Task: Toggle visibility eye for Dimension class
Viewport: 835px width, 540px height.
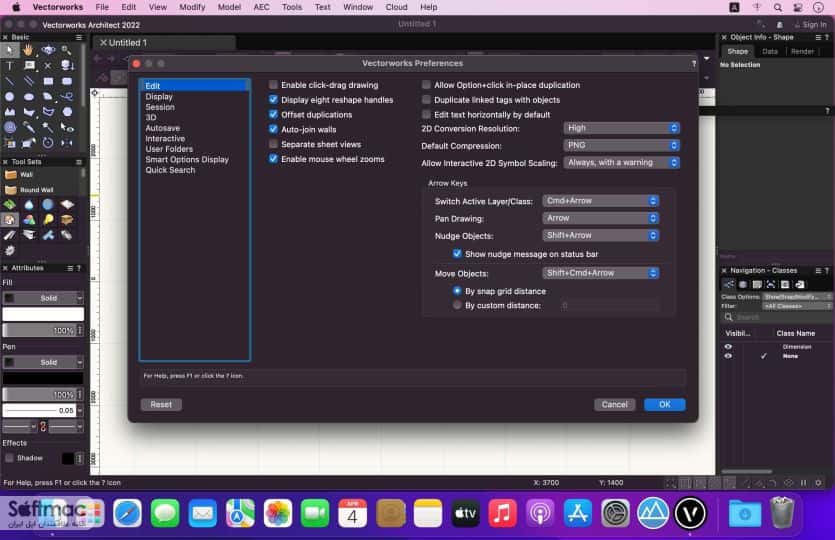Action: click(x=728, y=347)
